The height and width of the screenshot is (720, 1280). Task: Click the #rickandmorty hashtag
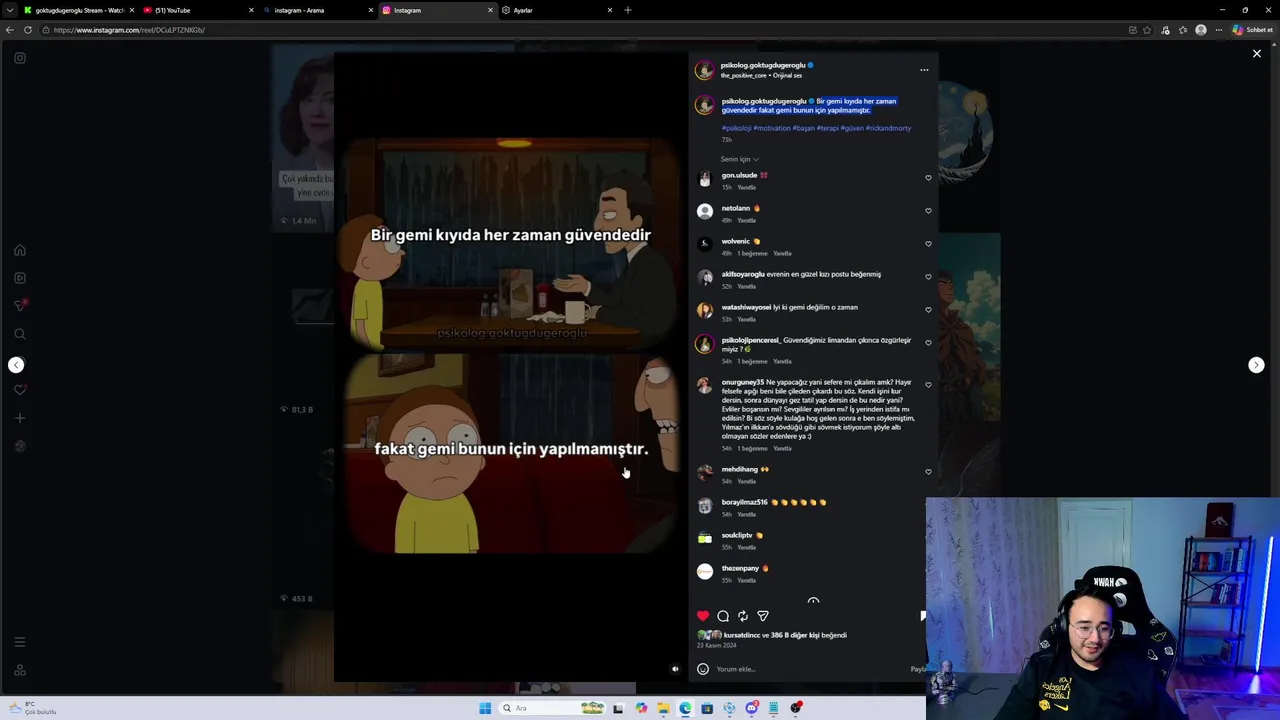click(888, 128)
